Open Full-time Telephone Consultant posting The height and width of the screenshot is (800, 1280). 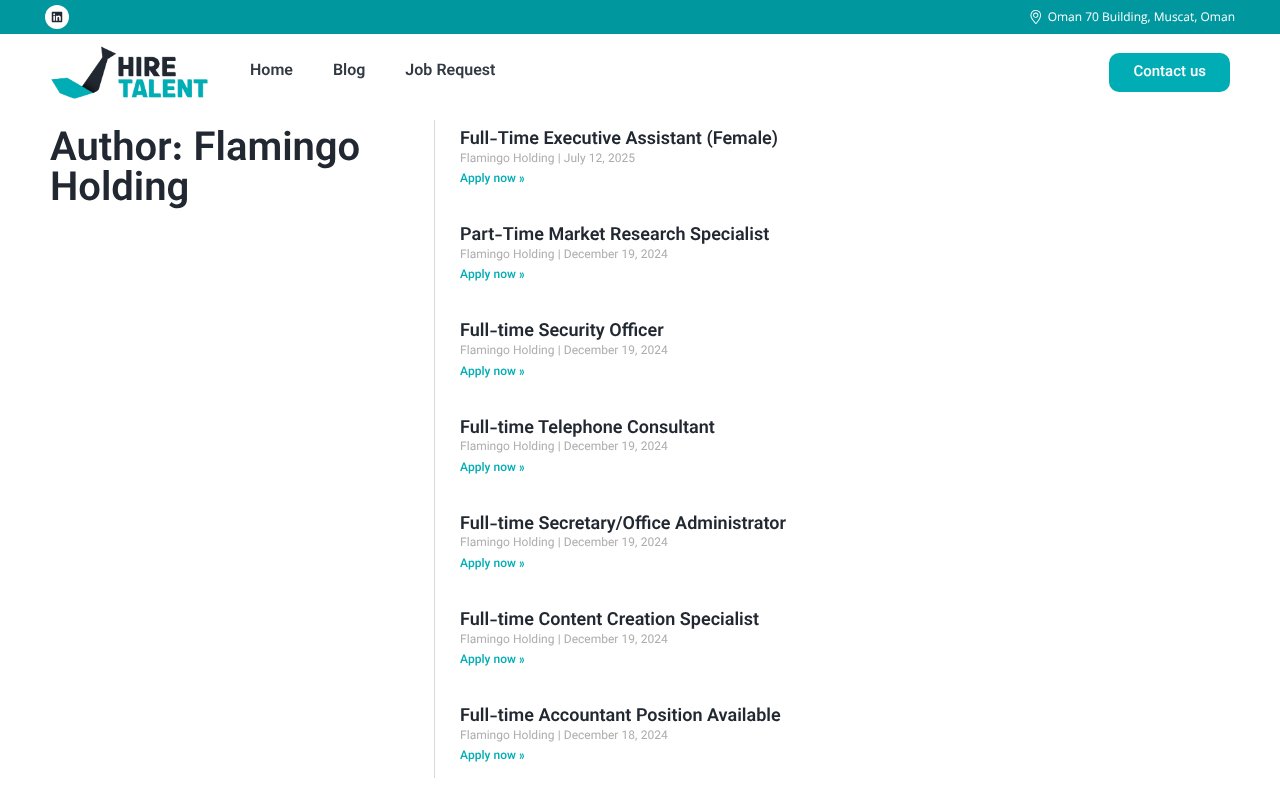pos(587,426)
